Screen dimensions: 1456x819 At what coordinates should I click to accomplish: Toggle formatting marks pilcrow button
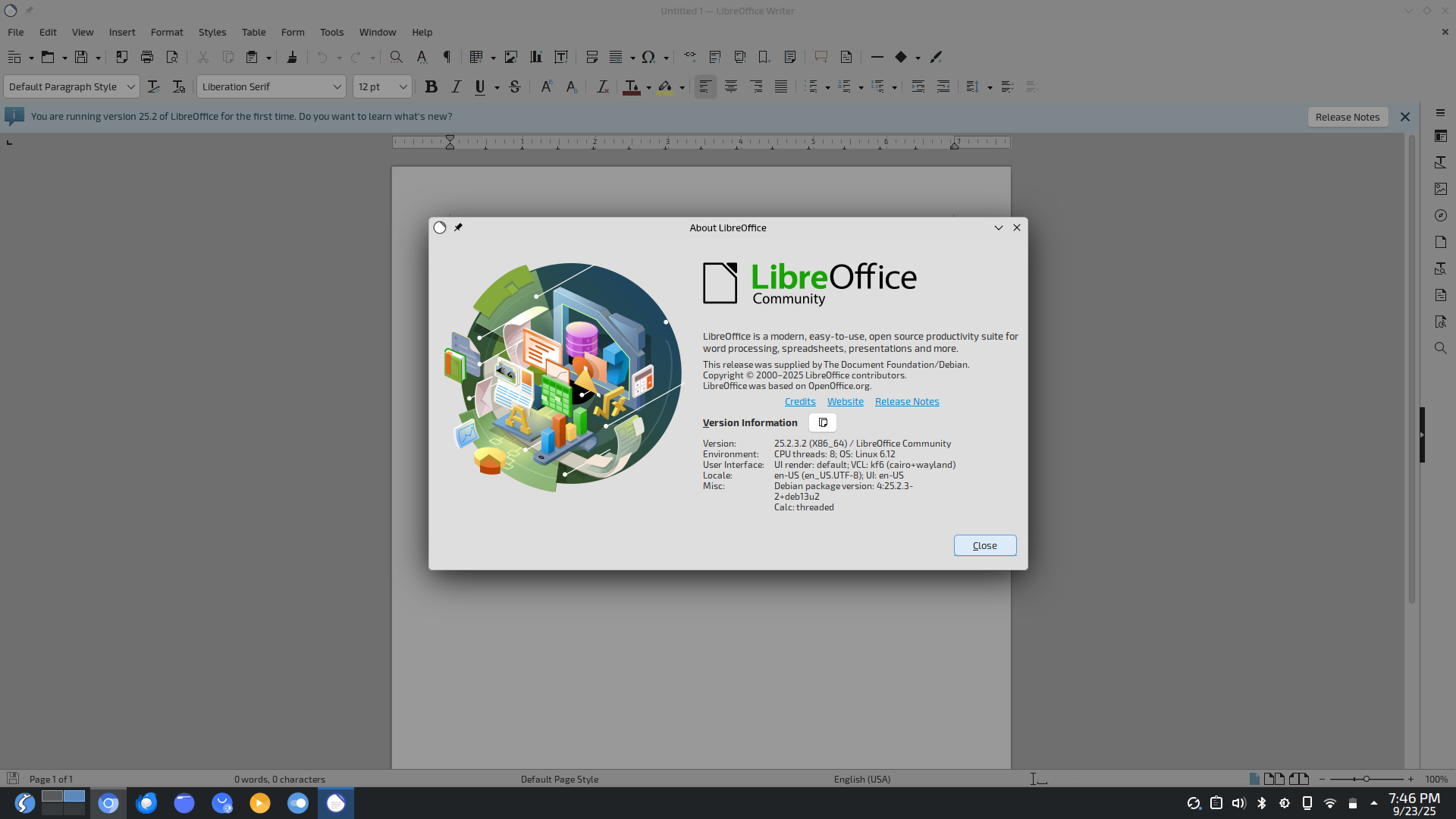tap(447, 57)
